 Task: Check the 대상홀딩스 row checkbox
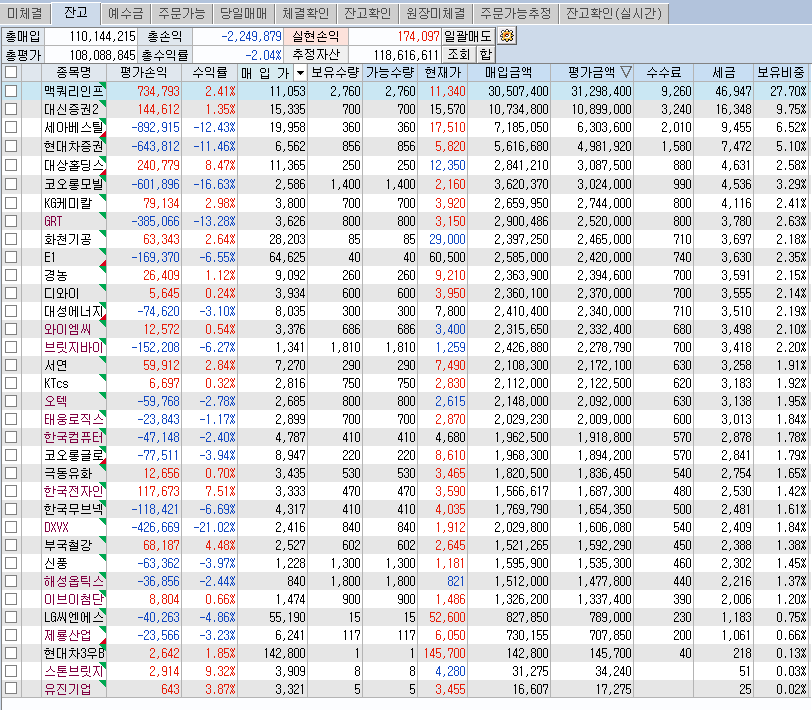pos(11,165)
